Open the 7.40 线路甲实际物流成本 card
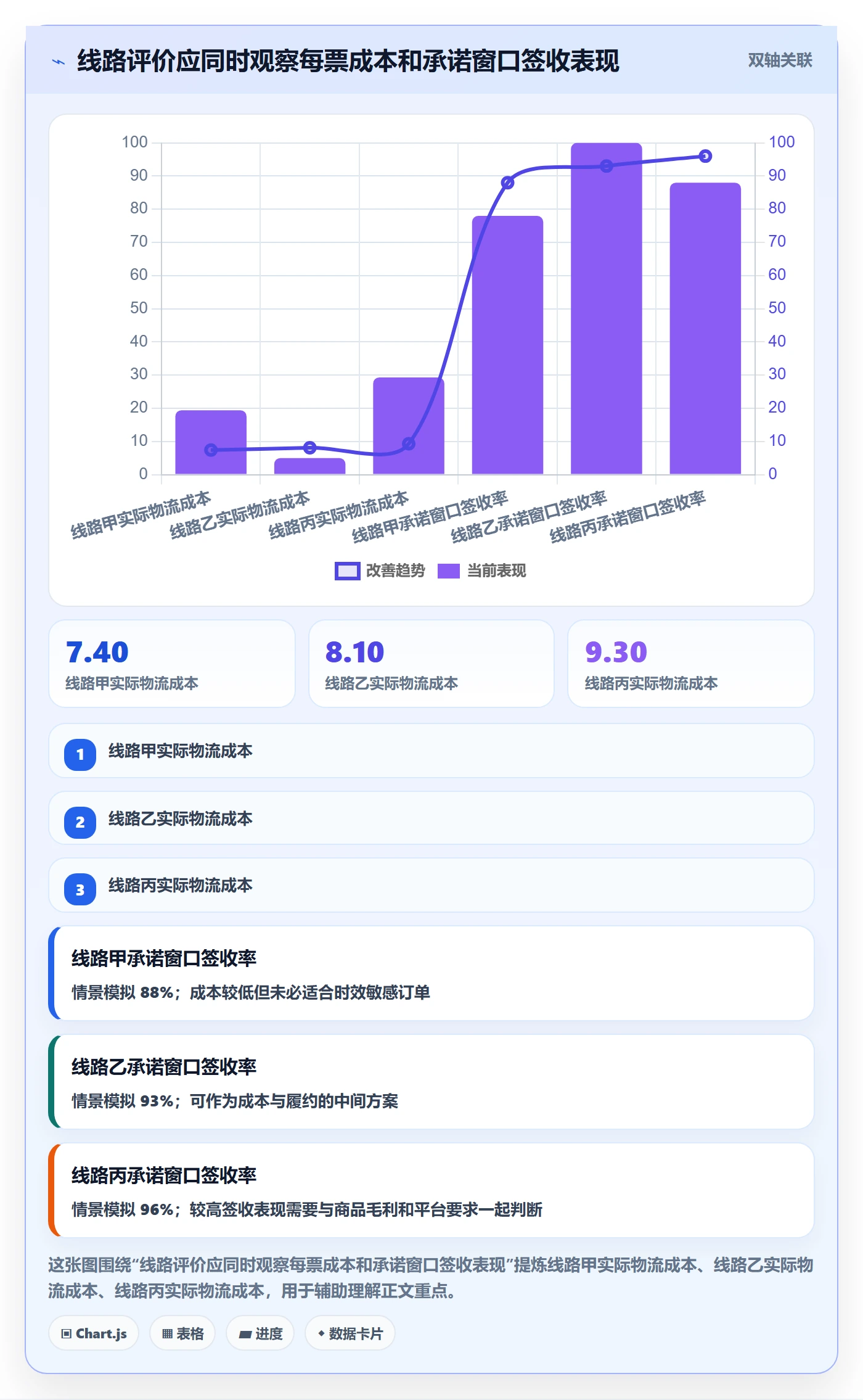 [172, 664]
